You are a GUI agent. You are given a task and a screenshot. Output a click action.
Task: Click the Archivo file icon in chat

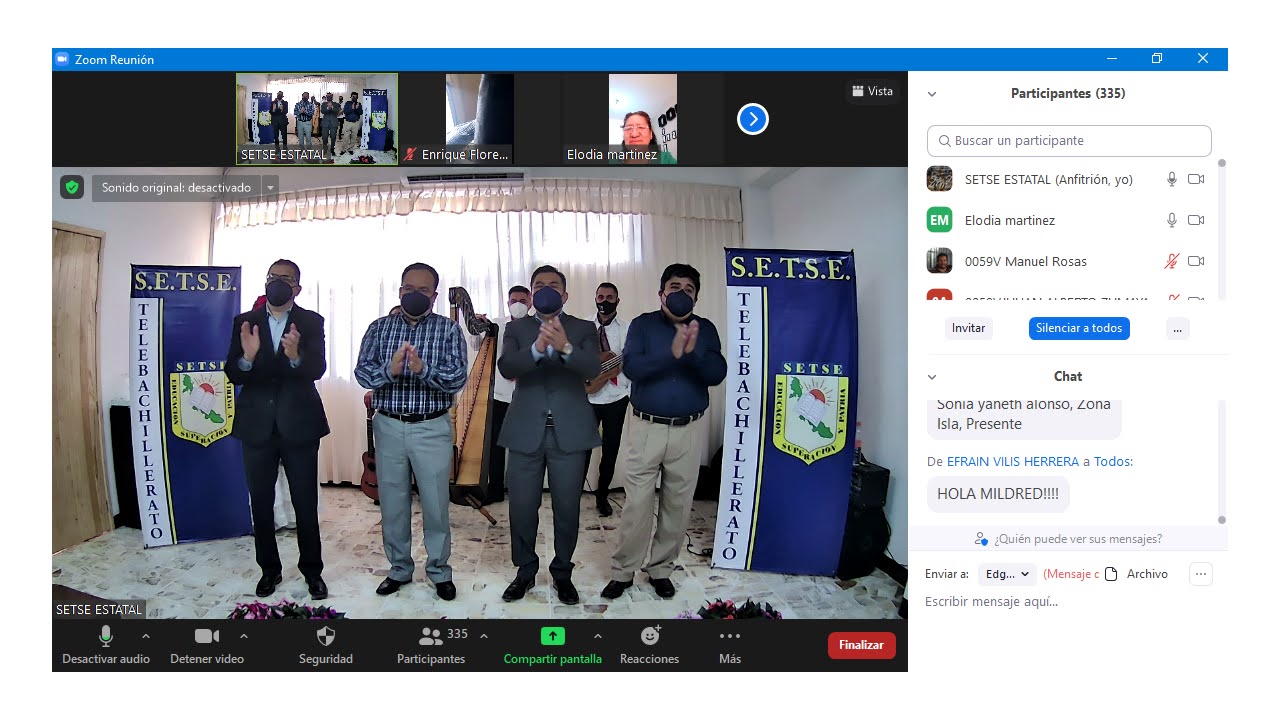pyautogui.click(x=1110, y=574)
